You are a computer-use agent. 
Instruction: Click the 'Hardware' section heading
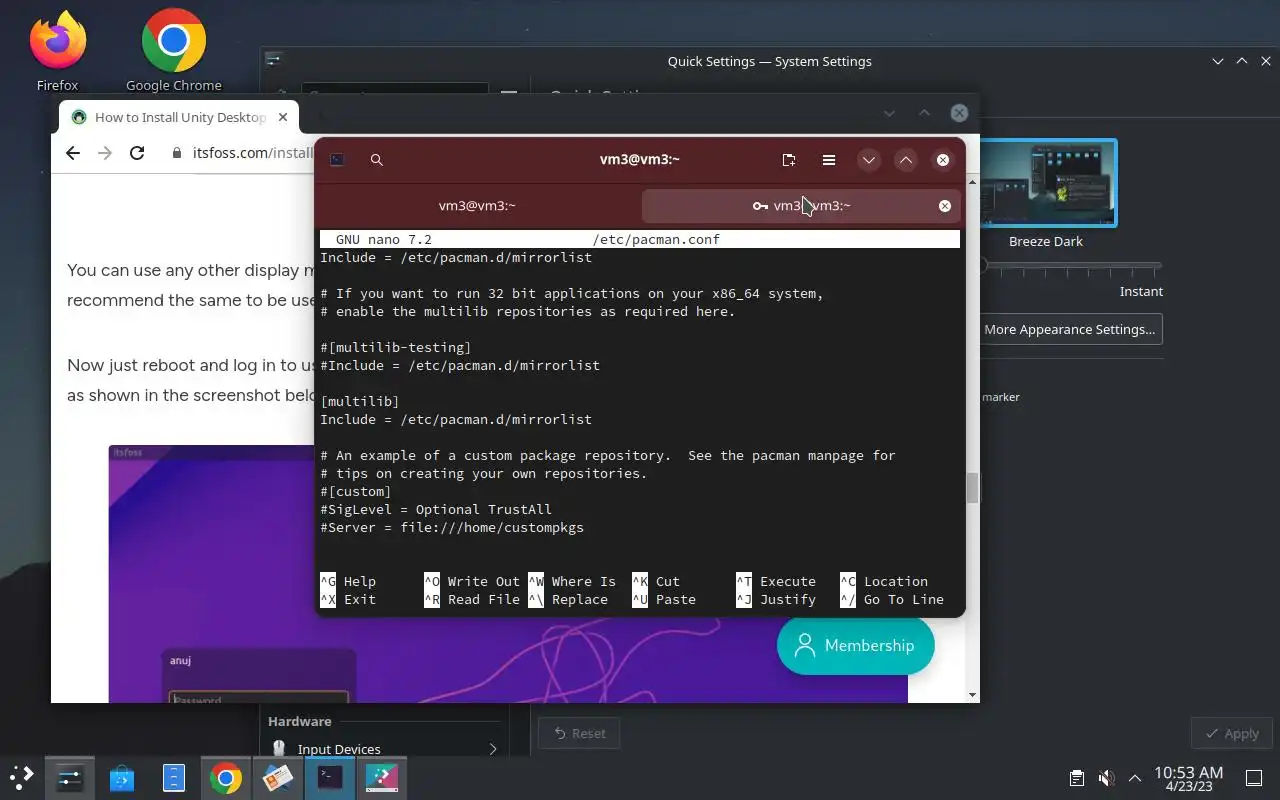(299, 721)
